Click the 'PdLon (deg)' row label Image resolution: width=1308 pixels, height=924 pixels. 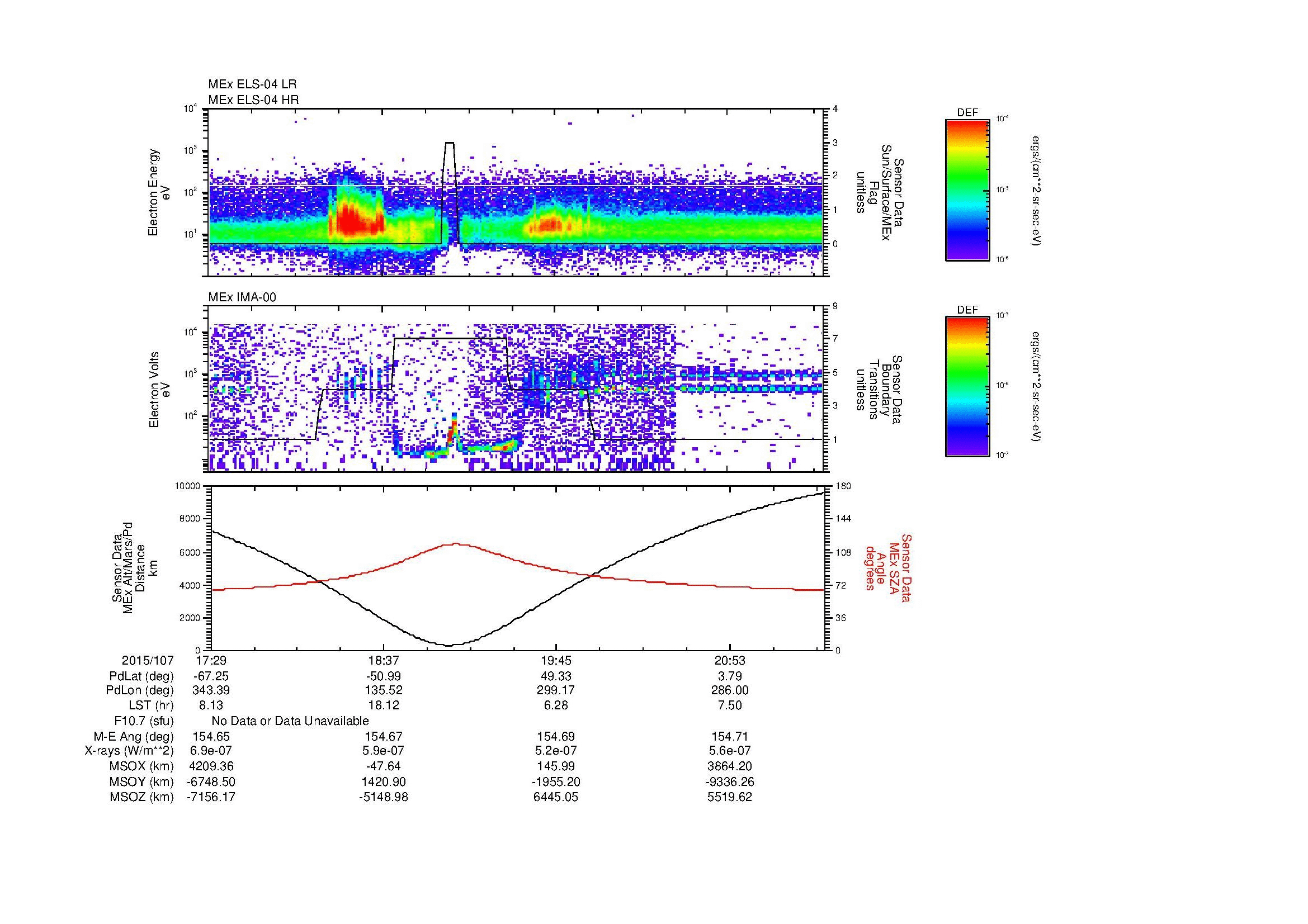140,690
